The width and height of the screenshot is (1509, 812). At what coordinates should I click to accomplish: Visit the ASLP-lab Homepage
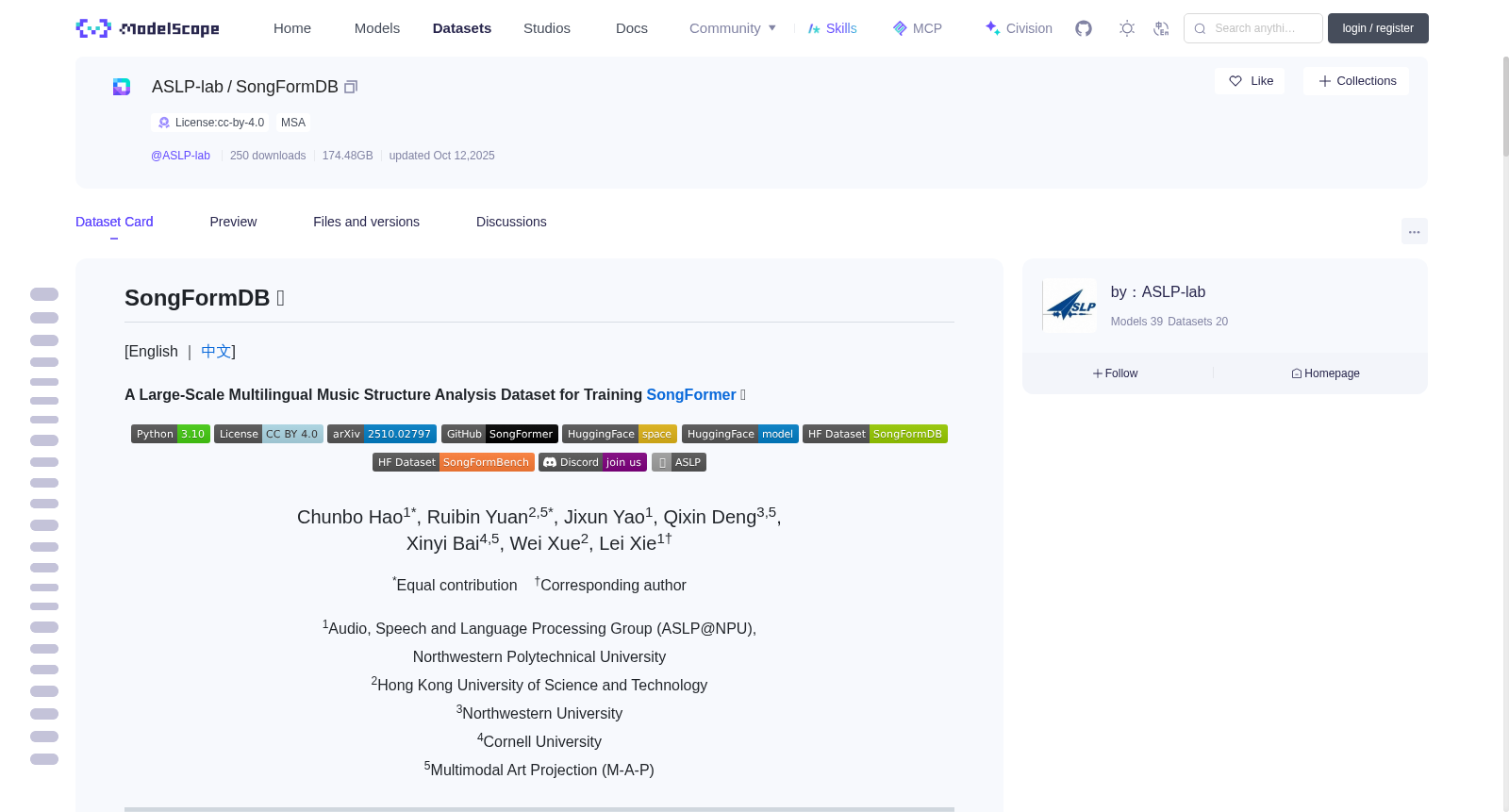tap(1326, 373)
